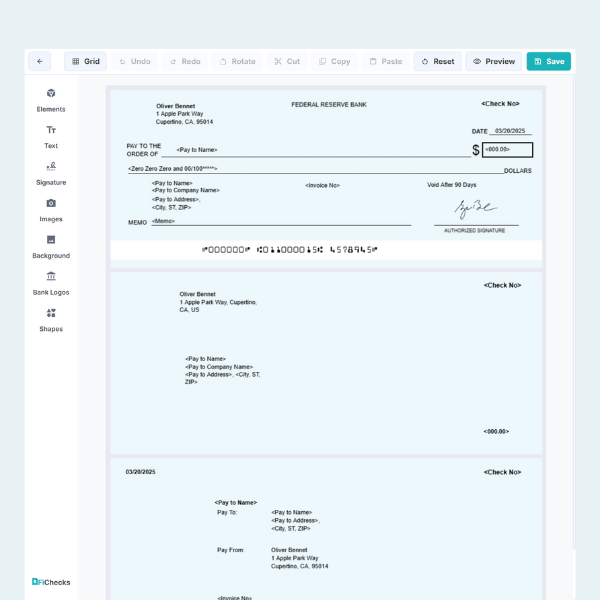Select the DOLLARS text on check
Screen dimensions: 600x600
517,171
